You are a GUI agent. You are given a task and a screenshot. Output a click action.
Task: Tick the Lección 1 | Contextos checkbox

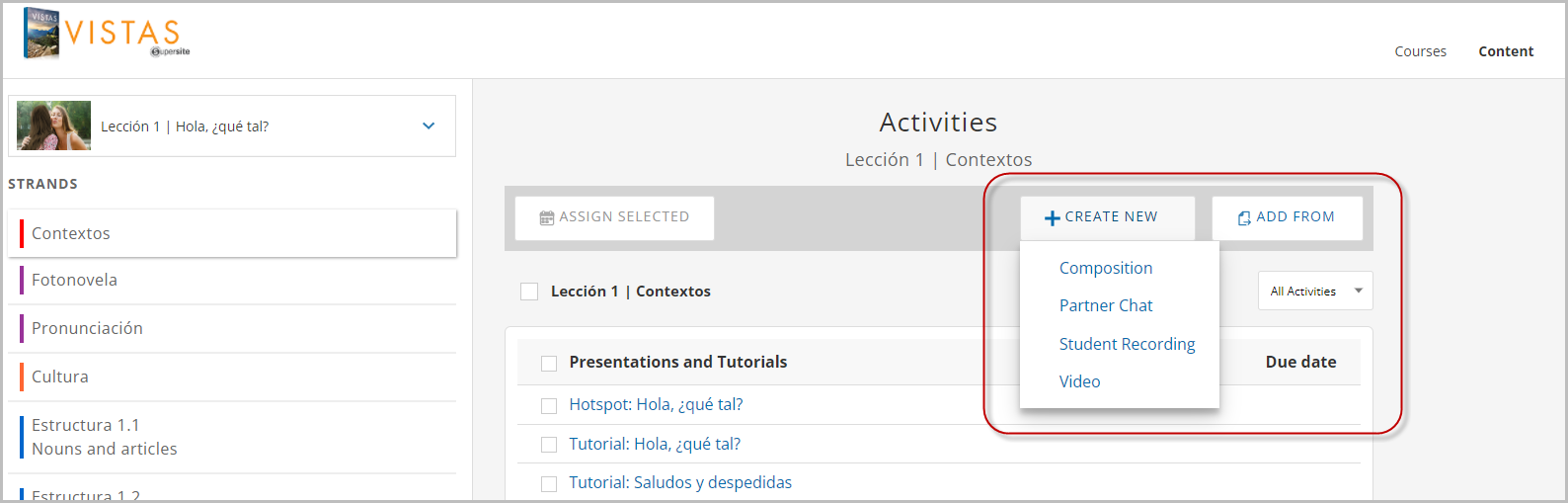coord(529,292)
